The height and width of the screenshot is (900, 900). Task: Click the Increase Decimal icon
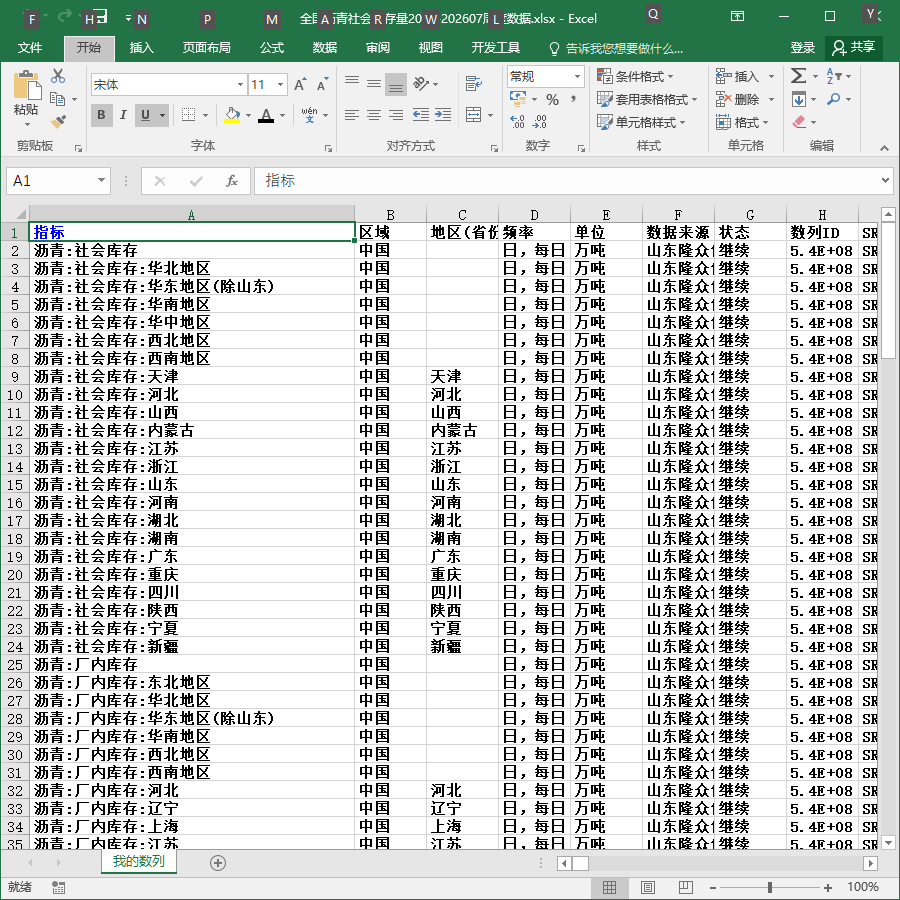[x=517, y=121]
